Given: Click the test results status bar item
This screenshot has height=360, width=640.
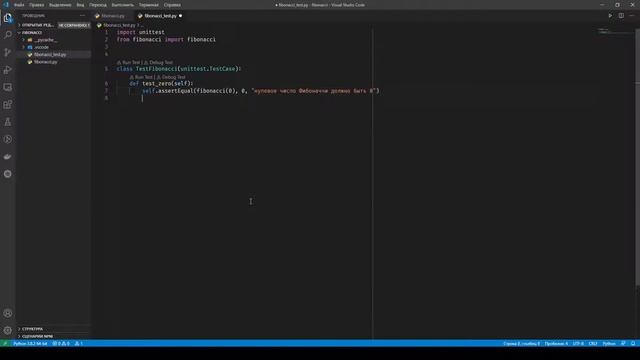Looking at the screenshot, I should pyautogui.click(x=79, y=343).
